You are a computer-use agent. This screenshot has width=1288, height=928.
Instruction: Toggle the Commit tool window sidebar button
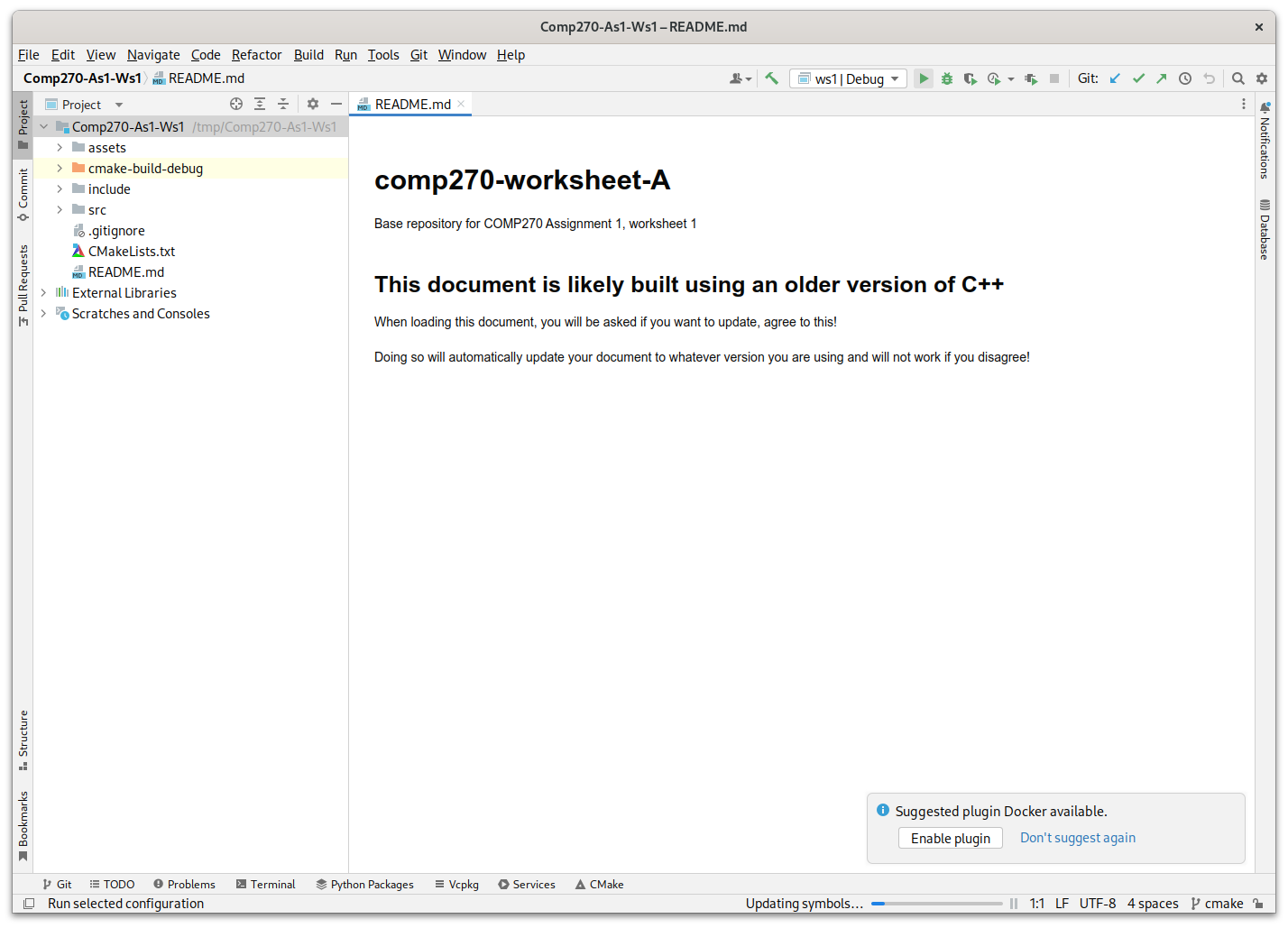[23, 194]
